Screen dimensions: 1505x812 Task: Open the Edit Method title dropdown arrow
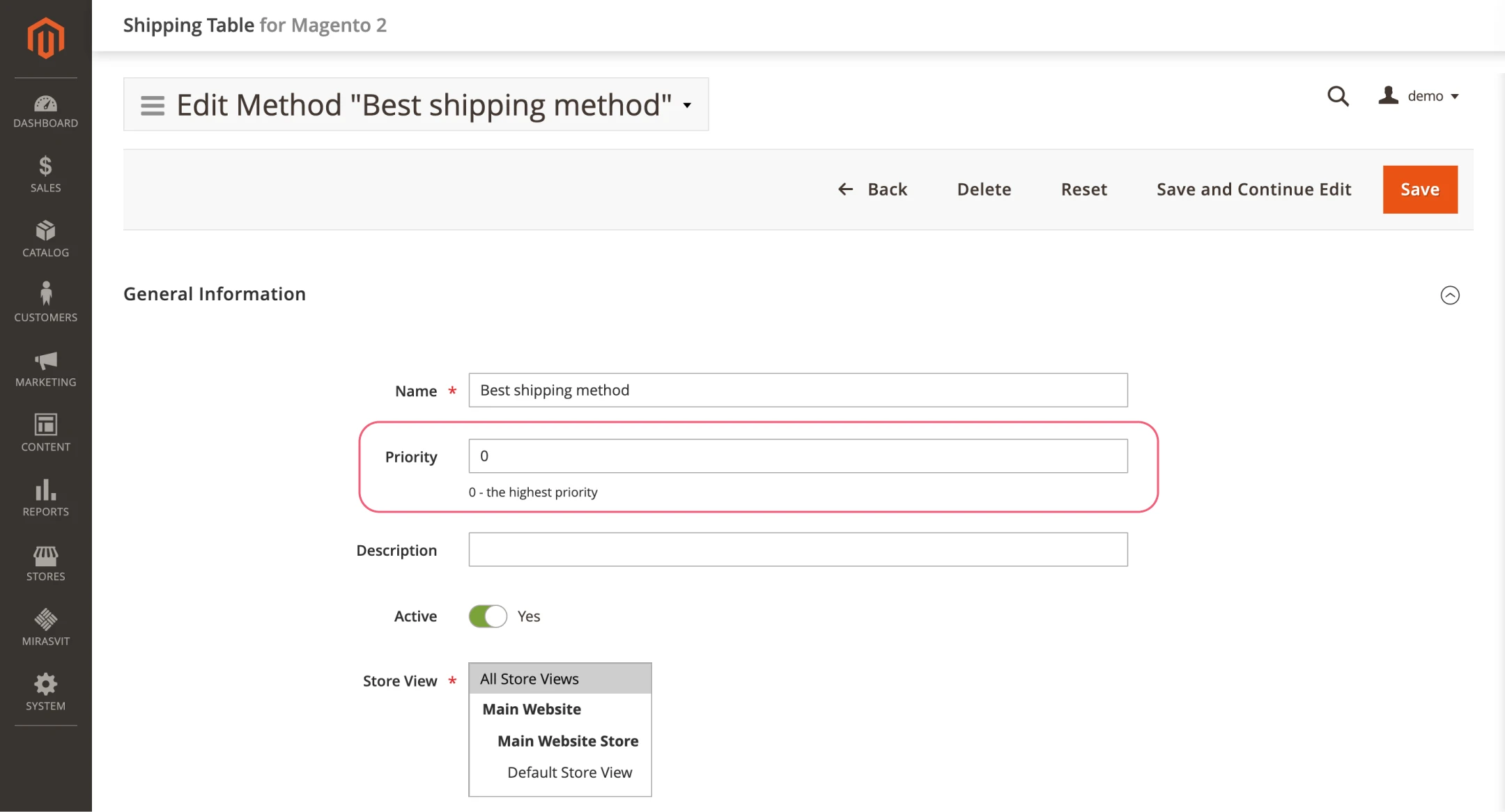point(687,105)
